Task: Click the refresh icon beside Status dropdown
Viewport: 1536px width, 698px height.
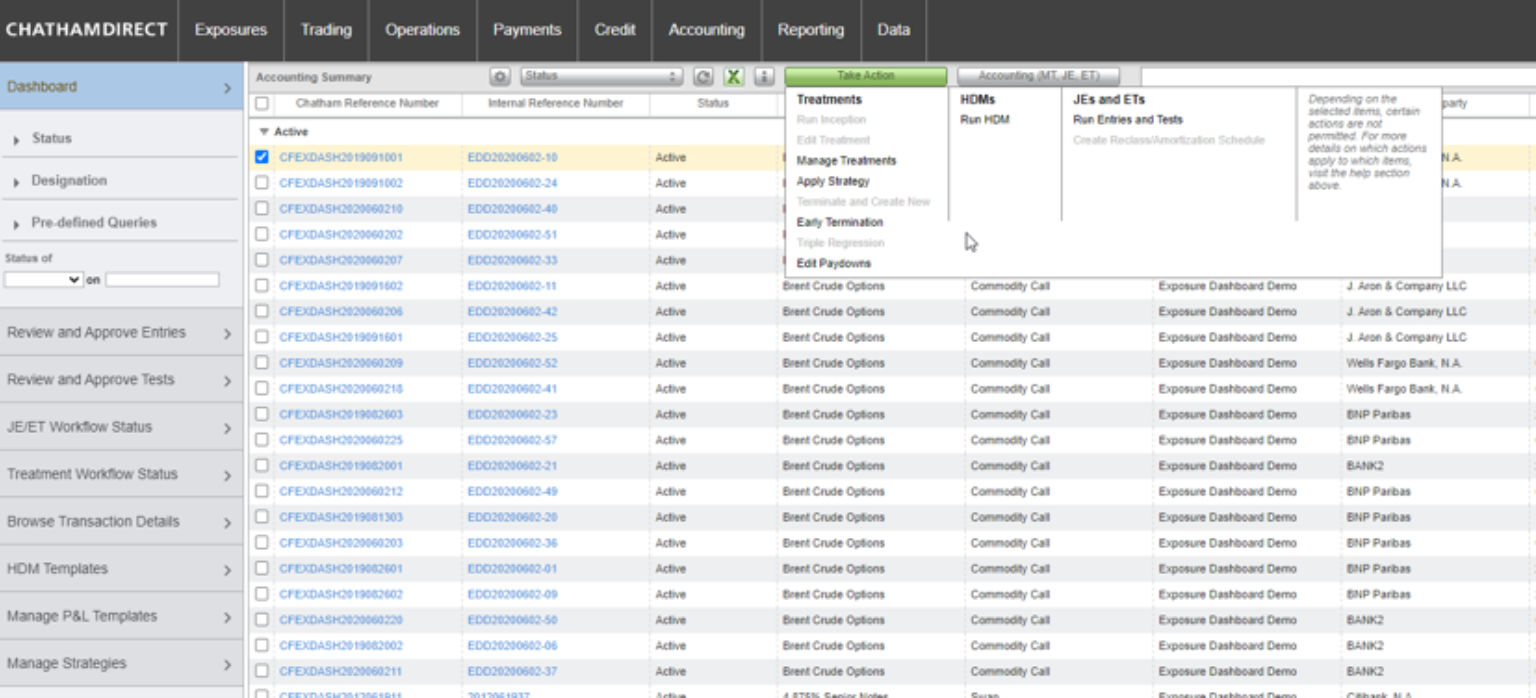Action: click(703, 77)
